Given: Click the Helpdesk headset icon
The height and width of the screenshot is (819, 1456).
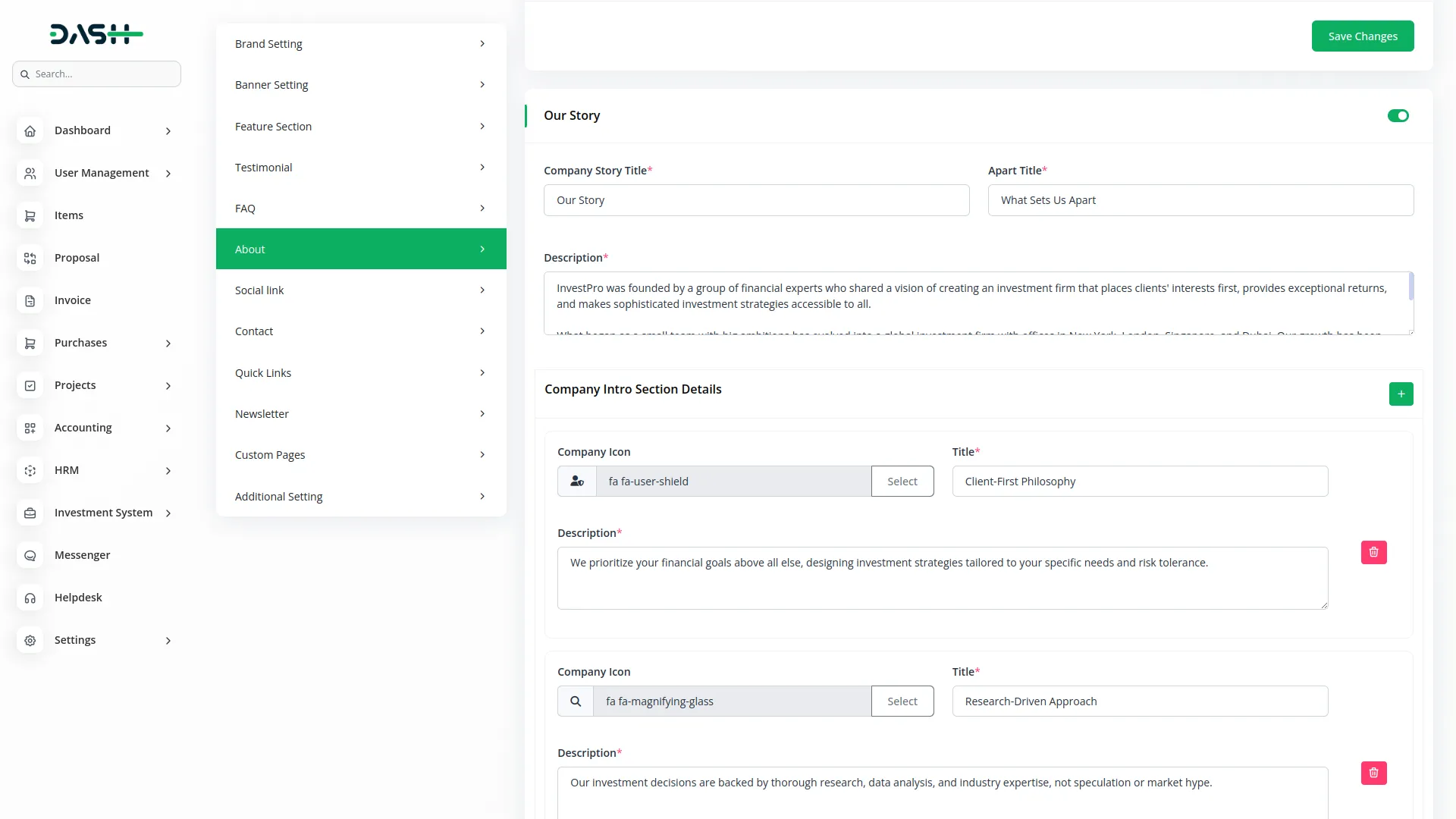Looking at the screenshot, I should (x=30, y=598).
